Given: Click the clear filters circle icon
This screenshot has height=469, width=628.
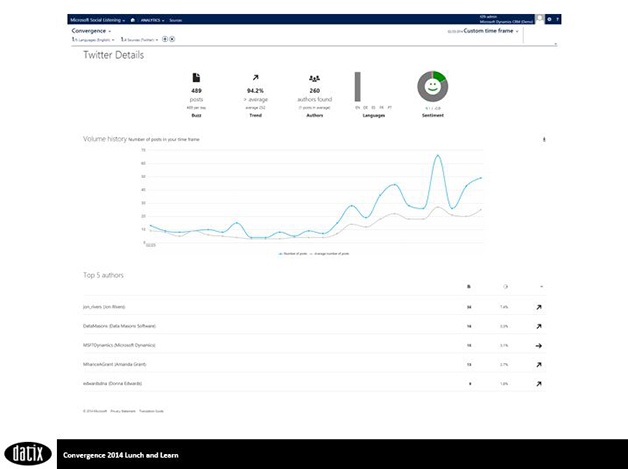Looking at the screenshot, I should tap(172, 39).
